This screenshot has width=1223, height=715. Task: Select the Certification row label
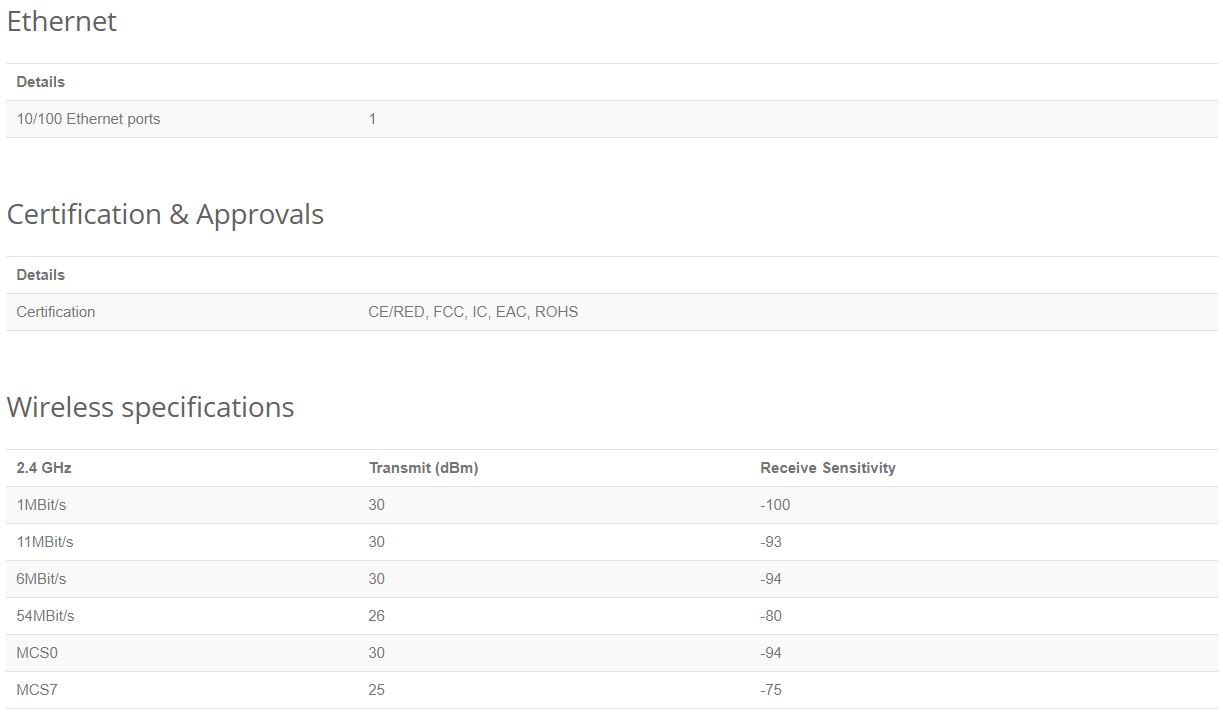tap(56, 312)
